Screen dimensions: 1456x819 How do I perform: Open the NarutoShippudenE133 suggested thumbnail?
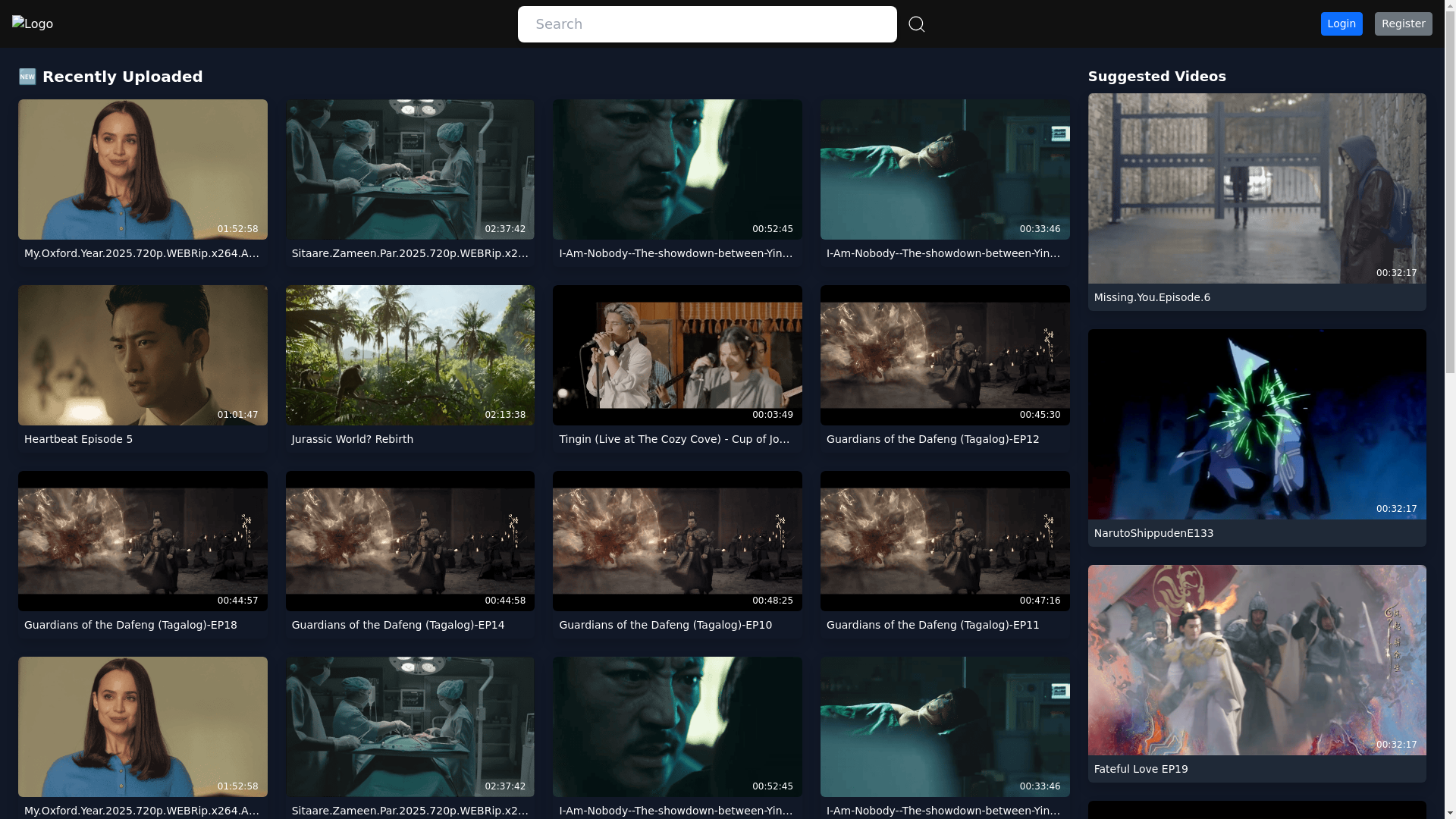pos(1257,424)
